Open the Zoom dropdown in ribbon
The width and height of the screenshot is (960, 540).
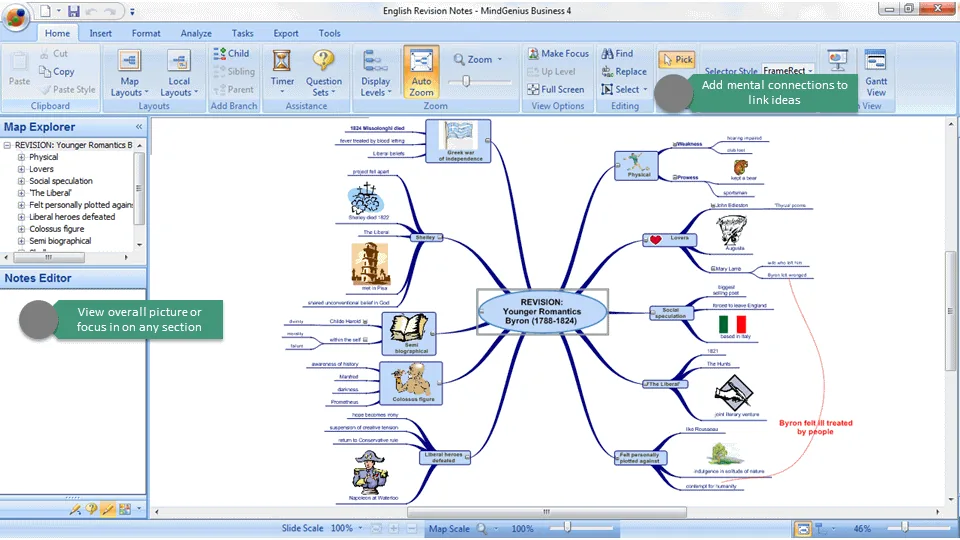point(479,59)
